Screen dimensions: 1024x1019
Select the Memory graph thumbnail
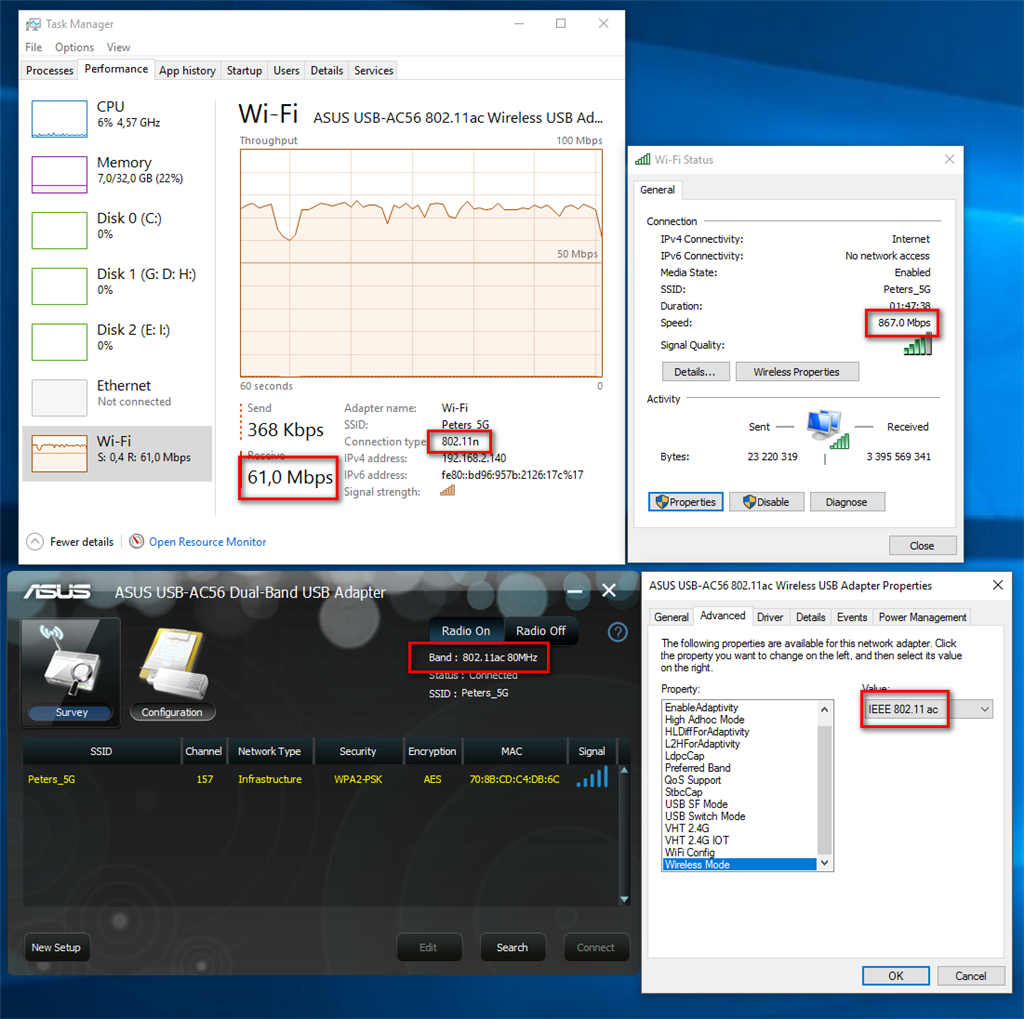59,174
